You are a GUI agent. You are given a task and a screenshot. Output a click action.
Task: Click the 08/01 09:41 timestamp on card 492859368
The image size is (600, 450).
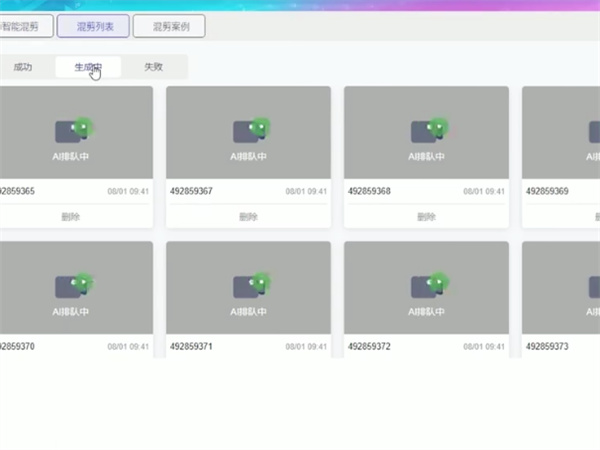(x=484, y=191)
